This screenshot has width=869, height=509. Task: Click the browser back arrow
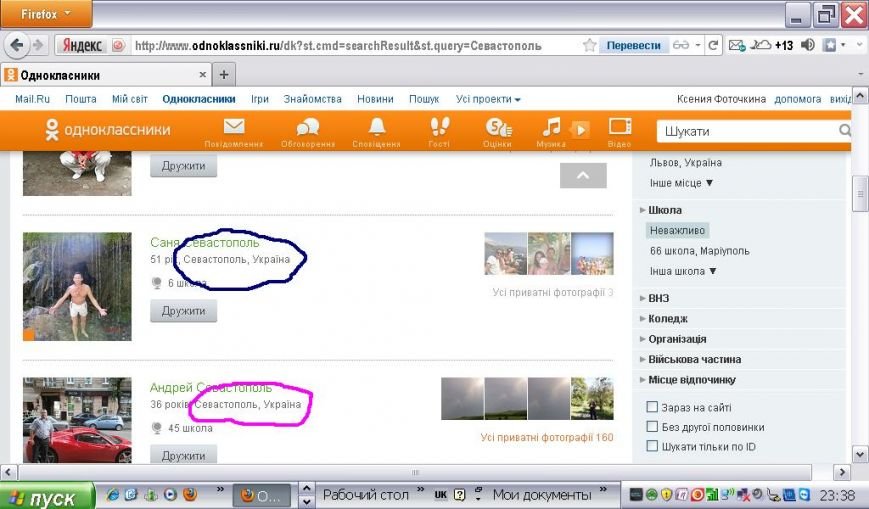tap(17, 45)
